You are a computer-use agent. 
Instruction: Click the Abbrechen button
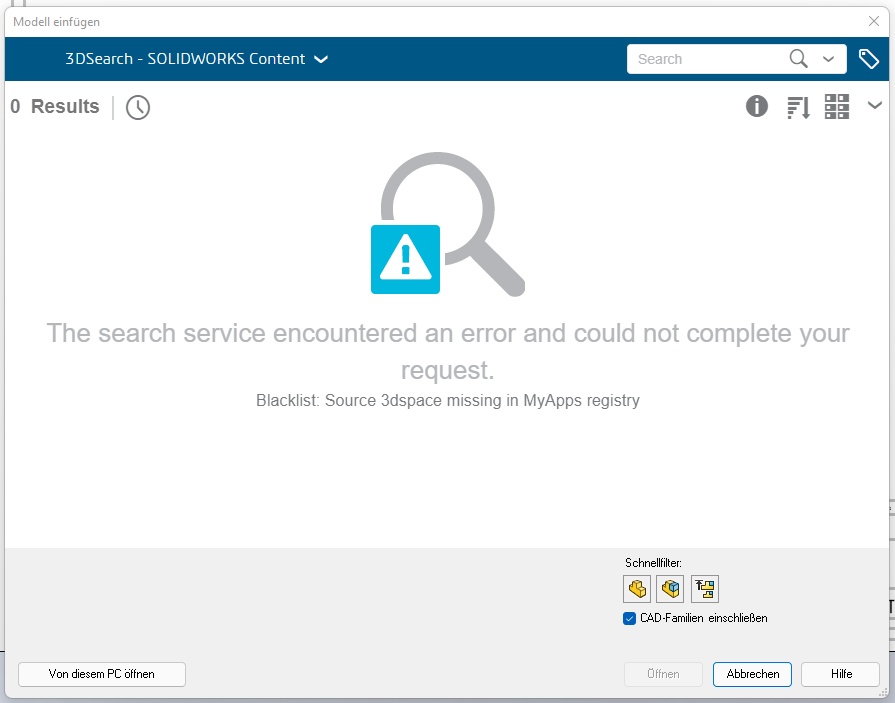752,674
